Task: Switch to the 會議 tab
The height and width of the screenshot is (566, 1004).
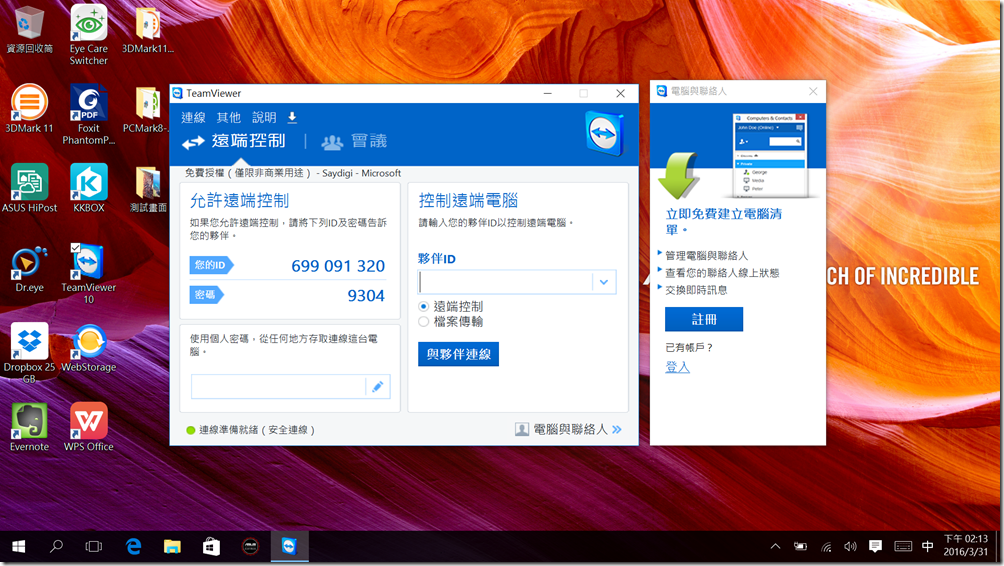Action: 353,141
